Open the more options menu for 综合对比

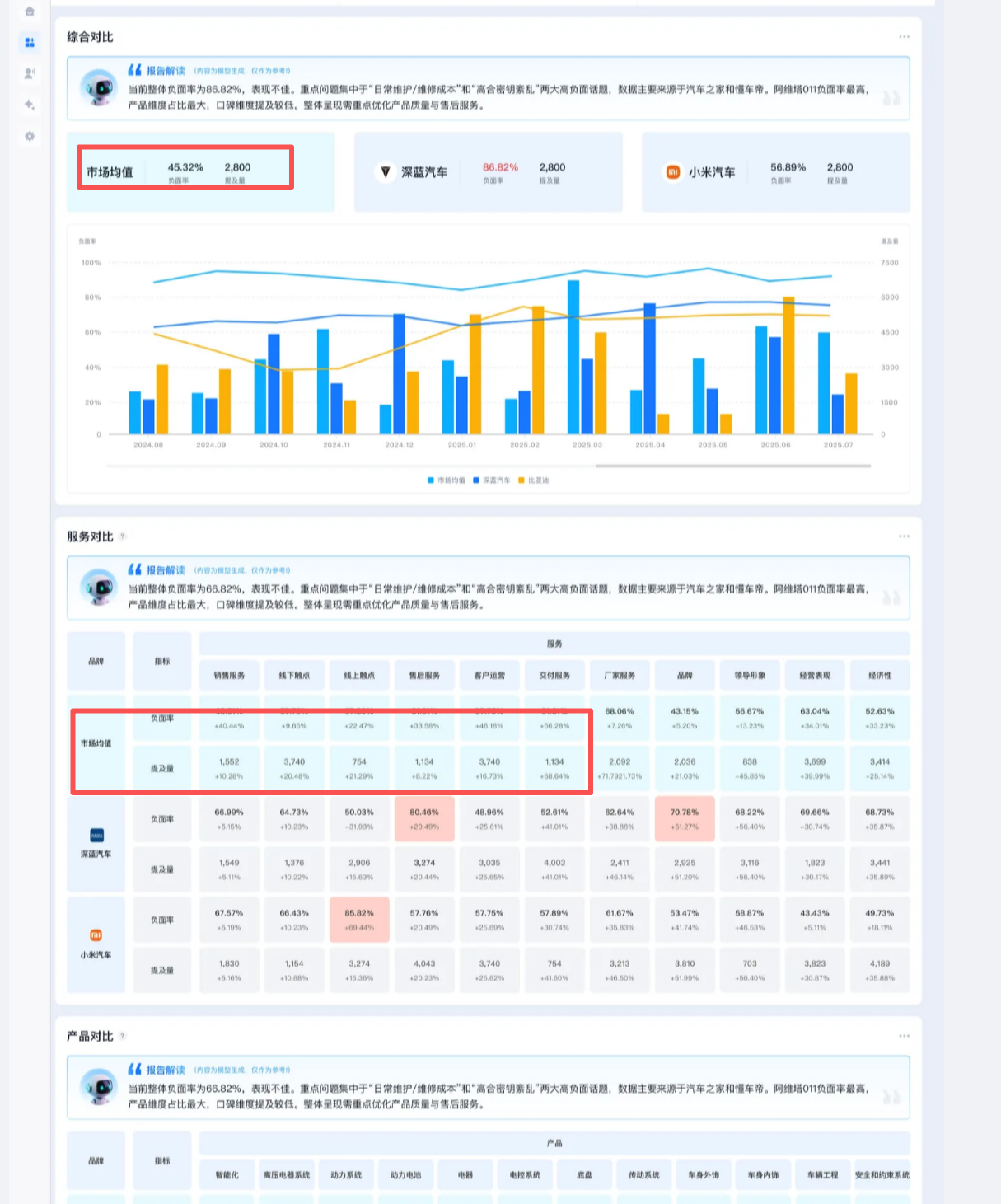(904, 37)
